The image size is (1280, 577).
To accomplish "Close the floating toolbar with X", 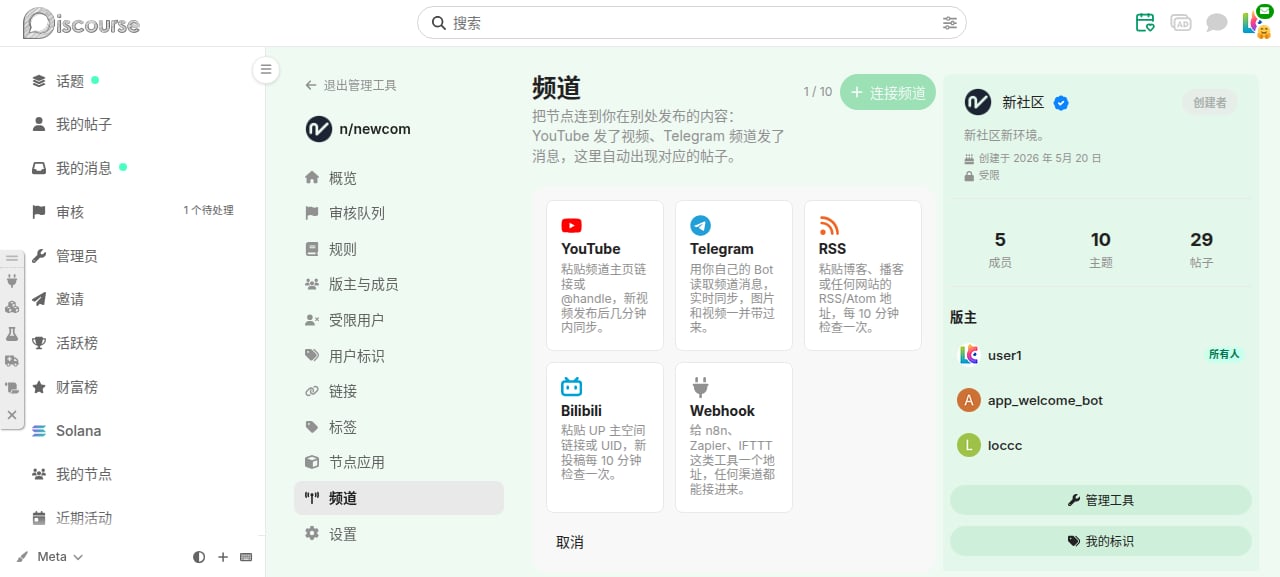I will point(12,414).
